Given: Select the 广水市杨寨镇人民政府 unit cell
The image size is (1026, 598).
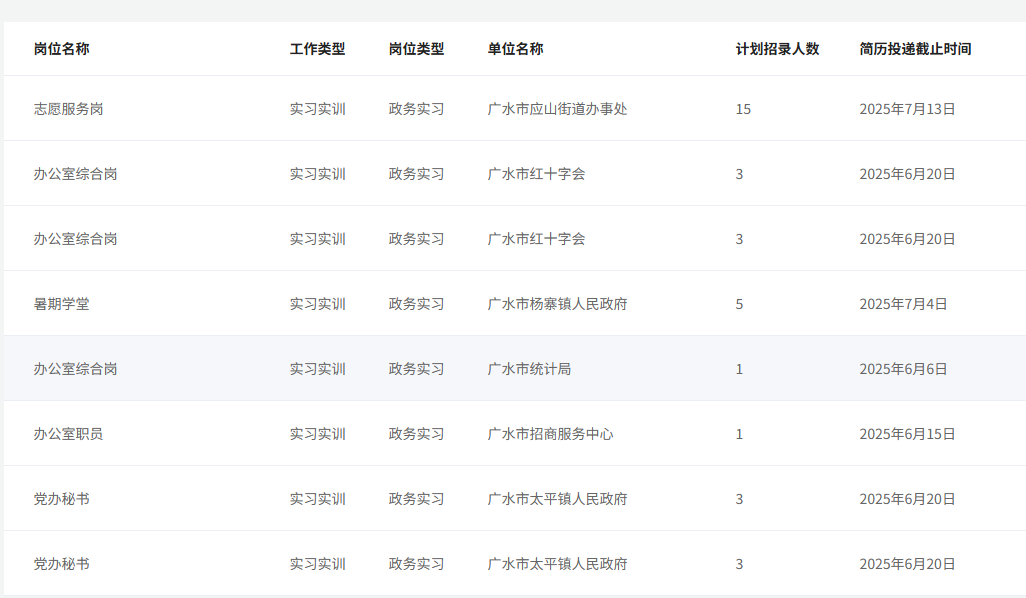Looking at the screenshot, I should click(x=557, y=304).
